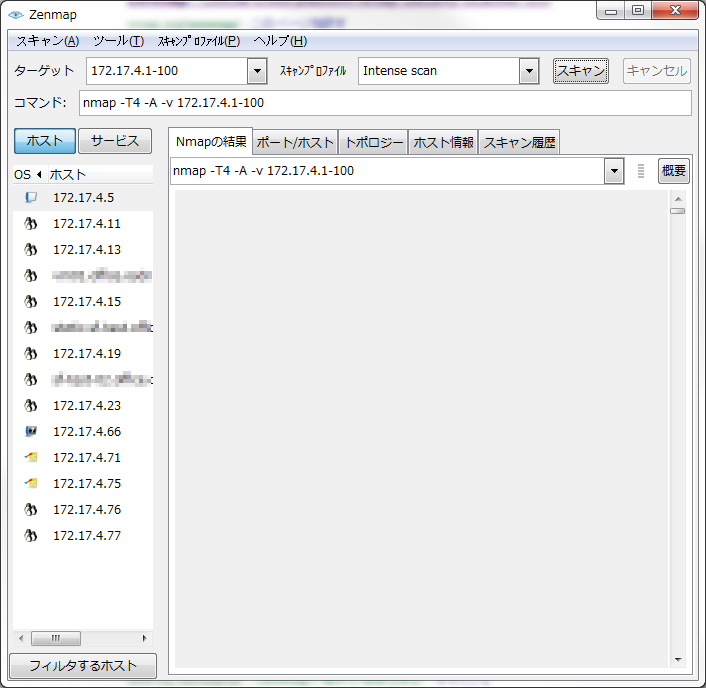Open the scan output selection dropdown arrow
The image size is (706, 688).
(x=614, y=171)
